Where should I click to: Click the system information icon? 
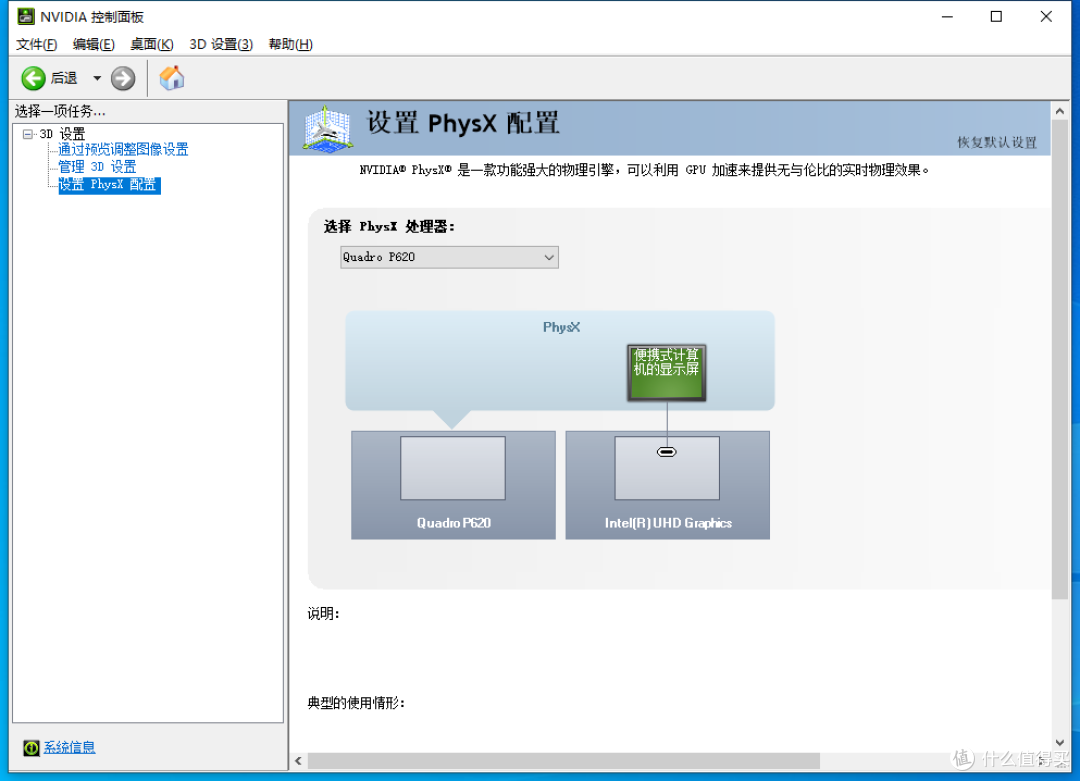click(x=31, y=748)
